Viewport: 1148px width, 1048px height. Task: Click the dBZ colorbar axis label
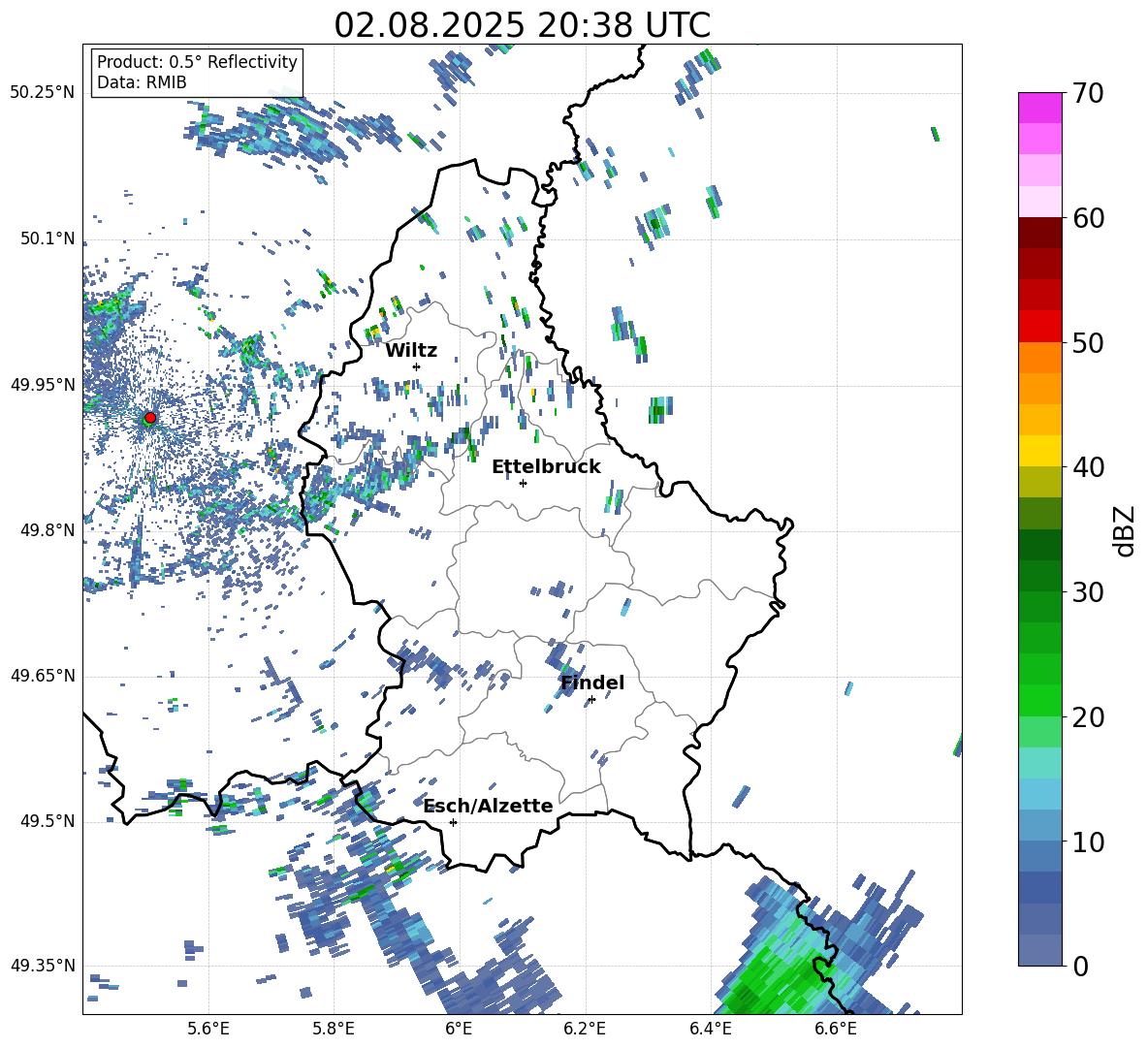pos(1126,530)
